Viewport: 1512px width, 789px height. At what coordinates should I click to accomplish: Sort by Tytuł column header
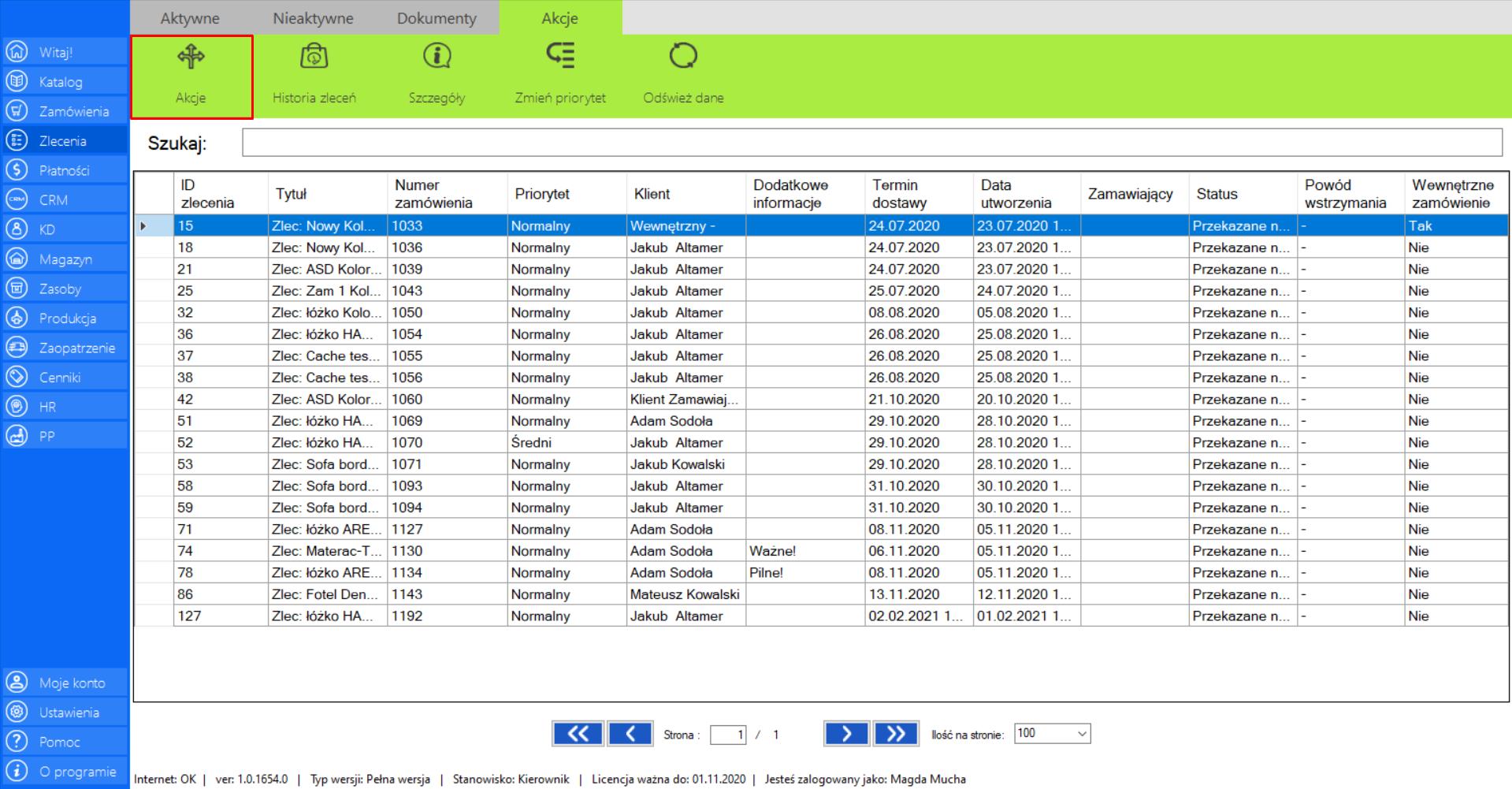328,194
